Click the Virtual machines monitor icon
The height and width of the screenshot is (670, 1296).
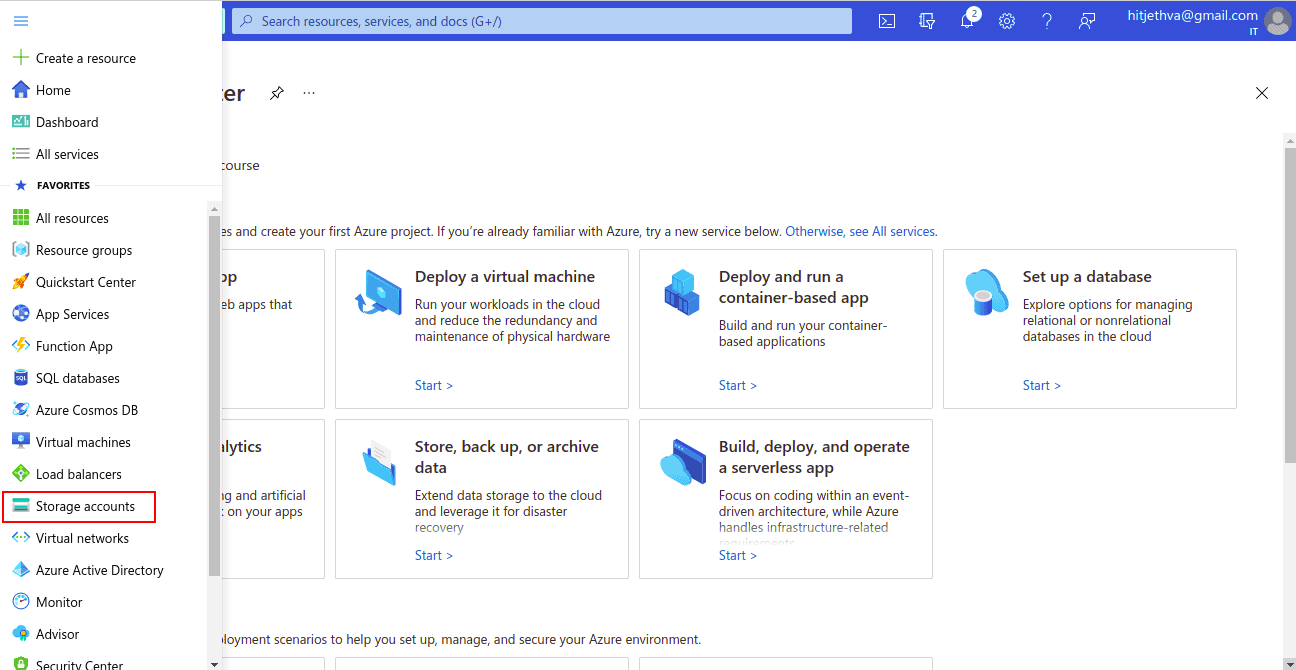pyautogui.click(x=20, y=442)
